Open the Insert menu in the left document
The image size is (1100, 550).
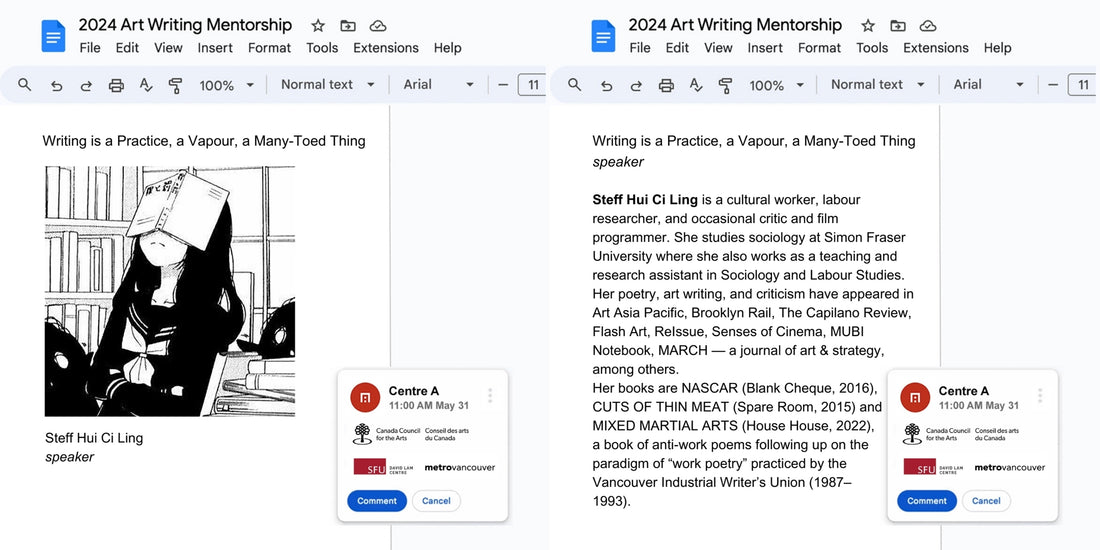click(215, 48)
